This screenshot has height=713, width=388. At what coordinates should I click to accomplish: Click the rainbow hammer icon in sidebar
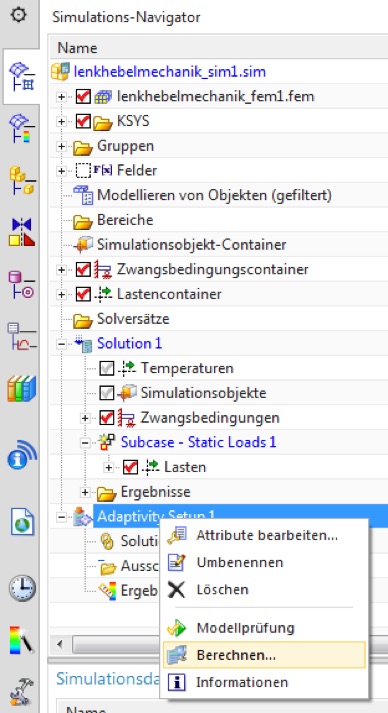(x=21, y=639)
